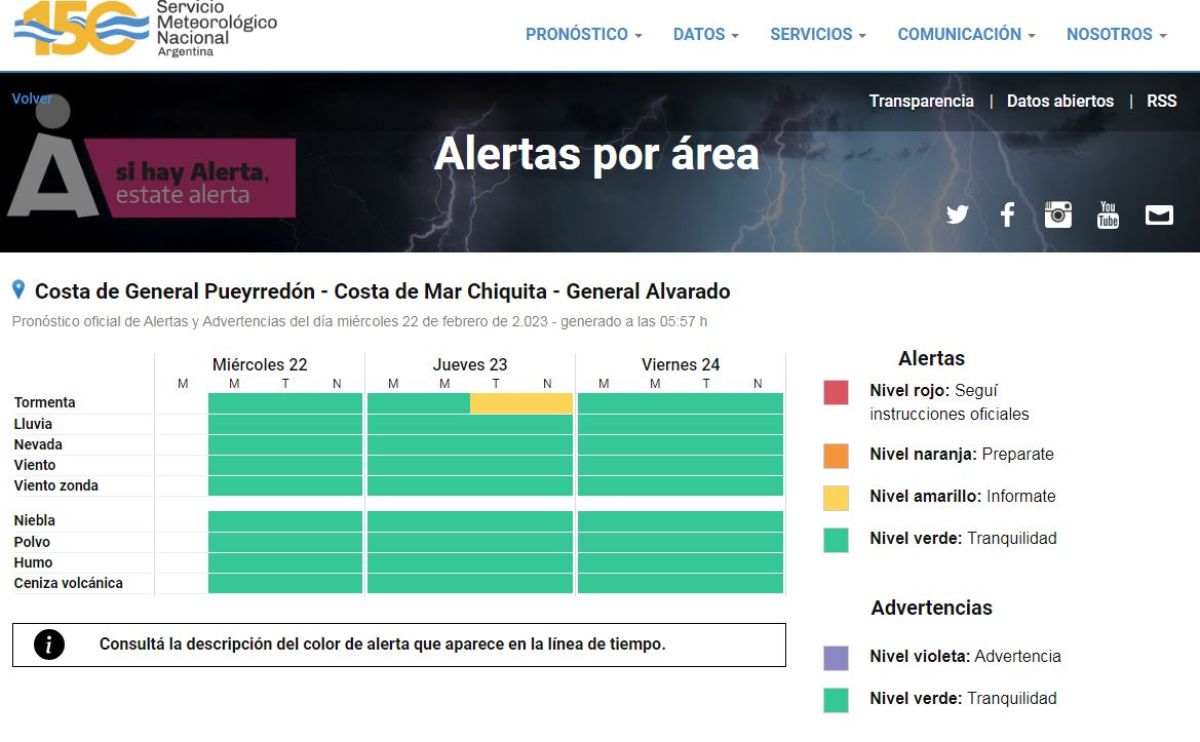Click the email envelope icon
The height and width of the screenshot is (742, 1200).
click(x=1159, y=214)
